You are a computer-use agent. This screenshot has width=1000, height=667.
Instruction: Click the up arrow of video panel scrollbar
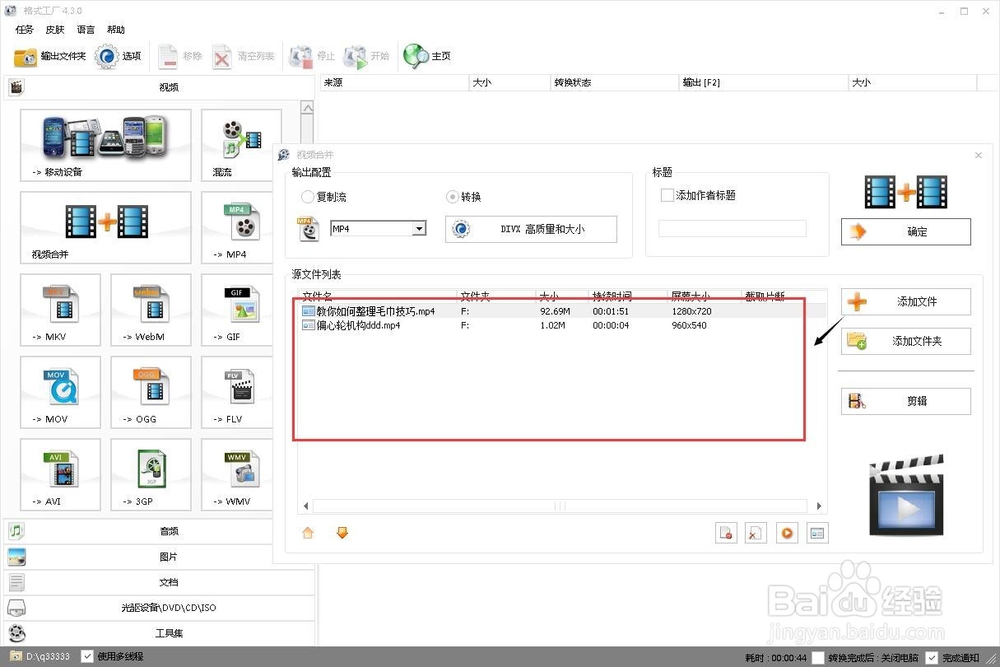307,108
